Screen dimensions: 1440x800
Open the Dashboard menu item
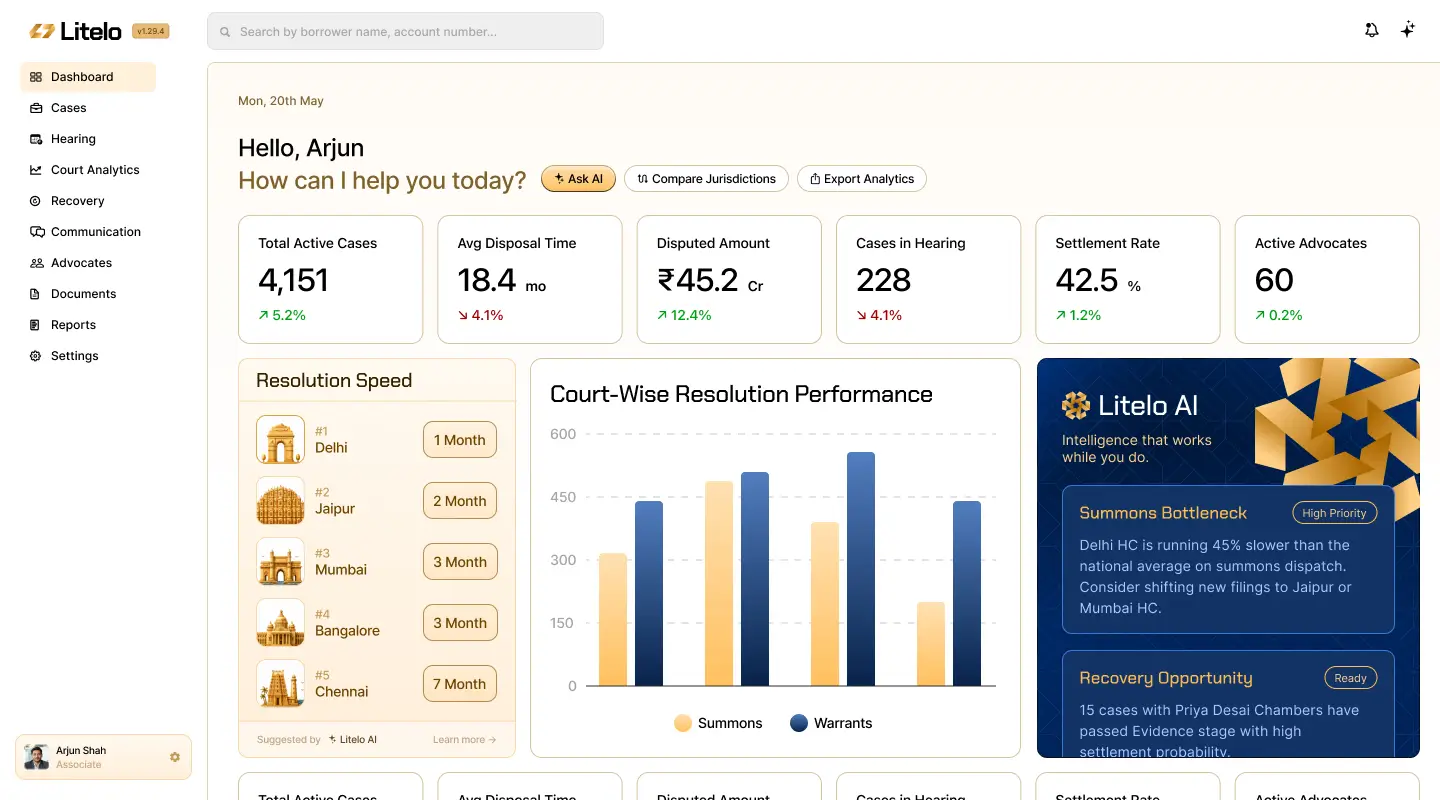click(88, 77)
